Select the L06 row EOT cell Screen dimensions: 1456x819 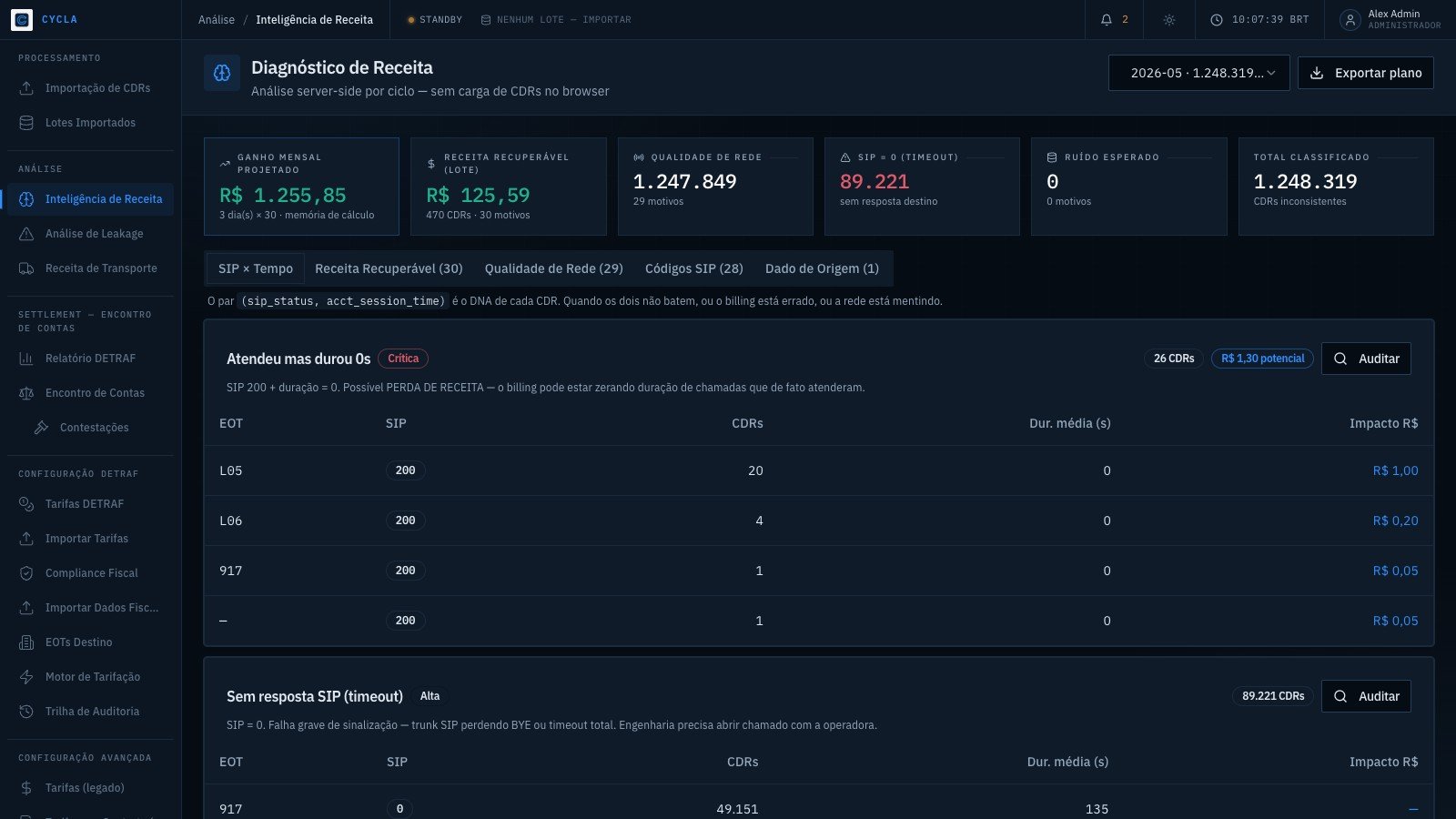tap(231, 521)
